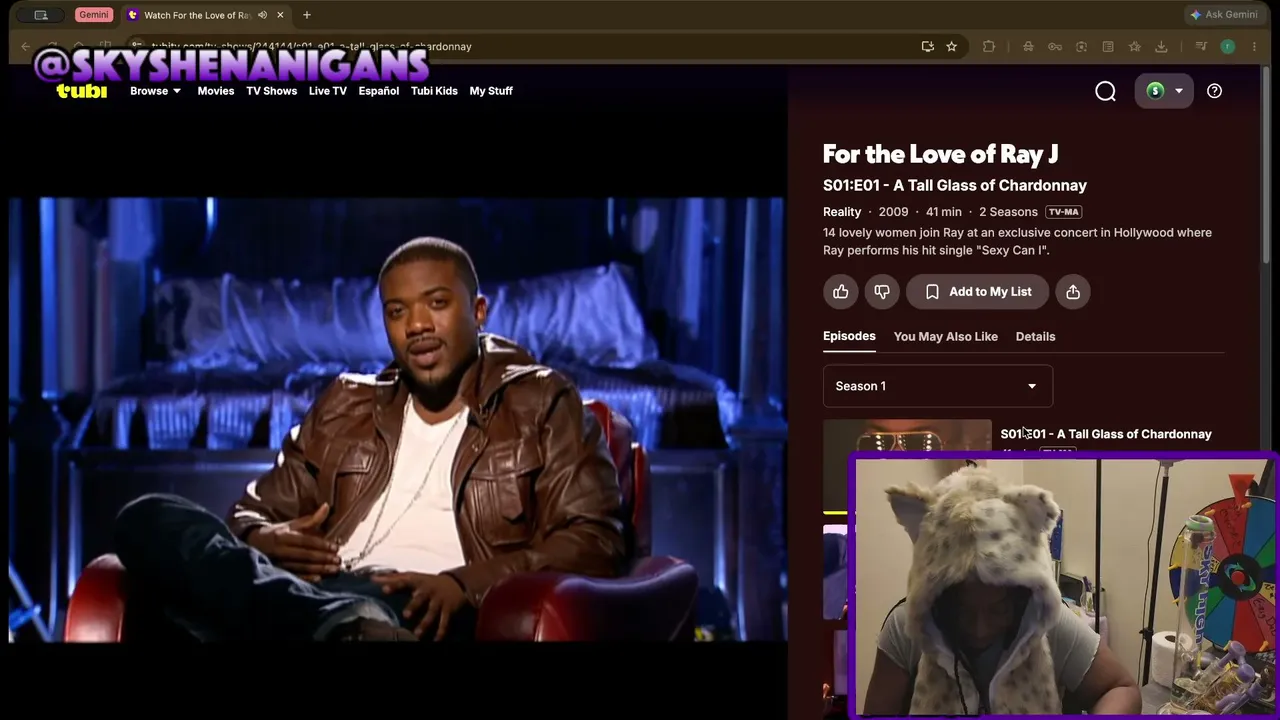Open the Tubi search icon

1105,91
